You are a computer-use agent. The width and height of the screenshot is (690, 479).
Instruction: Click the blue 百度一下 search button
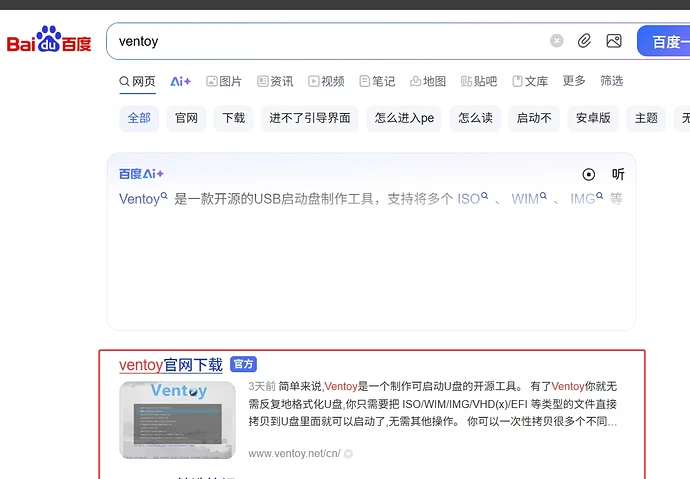(x=665, y=42)
